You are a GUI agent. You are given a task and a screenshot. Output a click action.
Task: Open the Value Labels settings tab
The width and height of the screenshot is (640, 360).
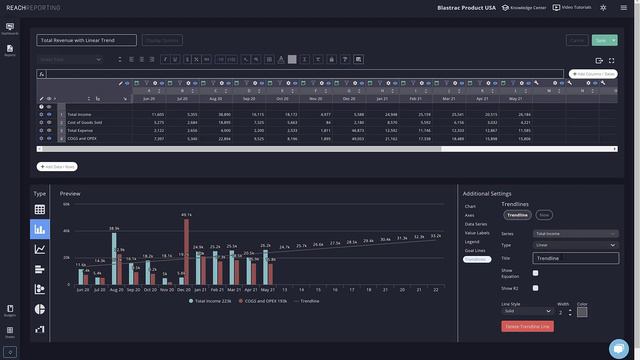(x=477, y=233)
